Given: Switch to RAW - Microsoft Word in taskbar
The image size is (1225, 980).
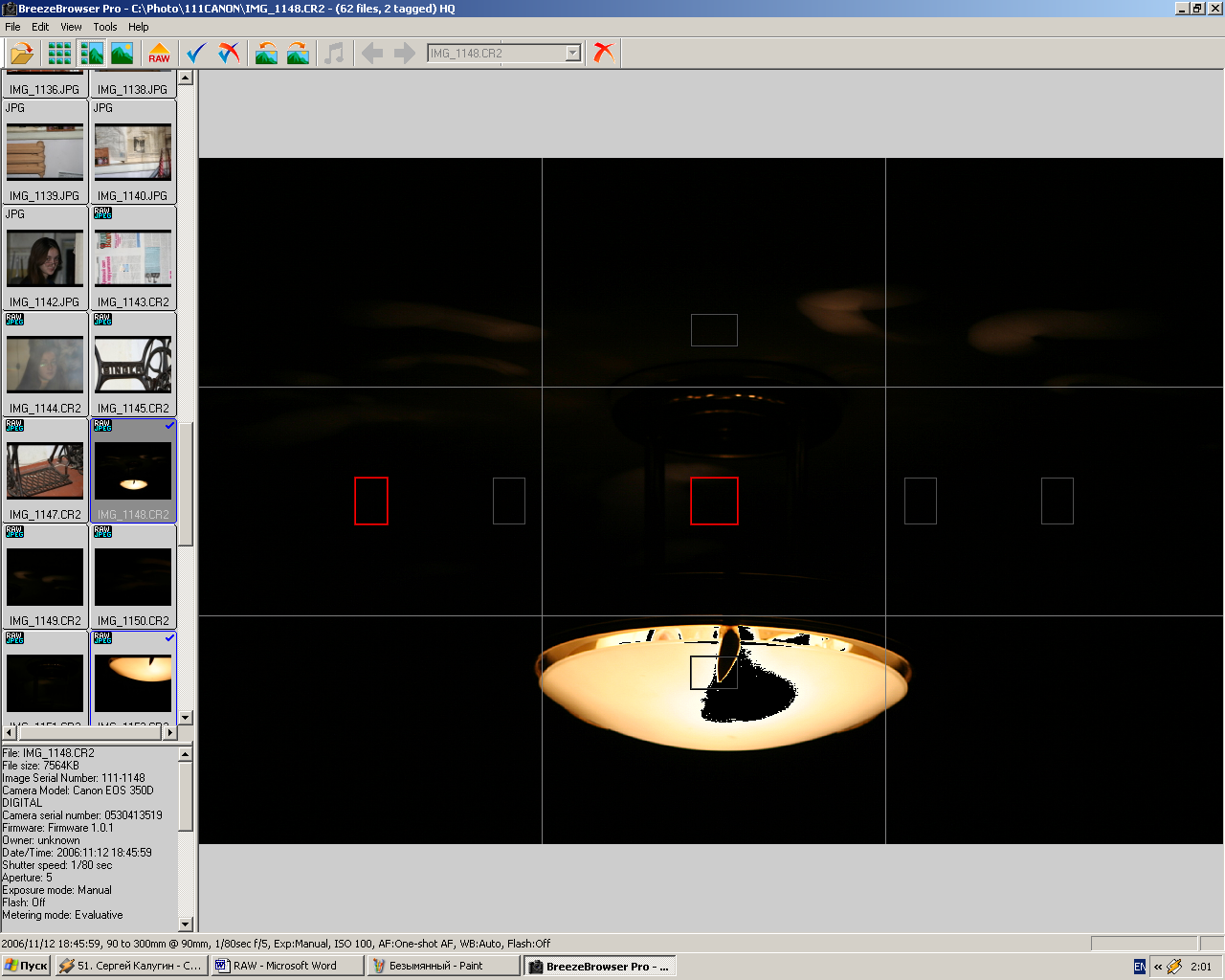Looking at the screenshot, I should (x=287, y=966).
